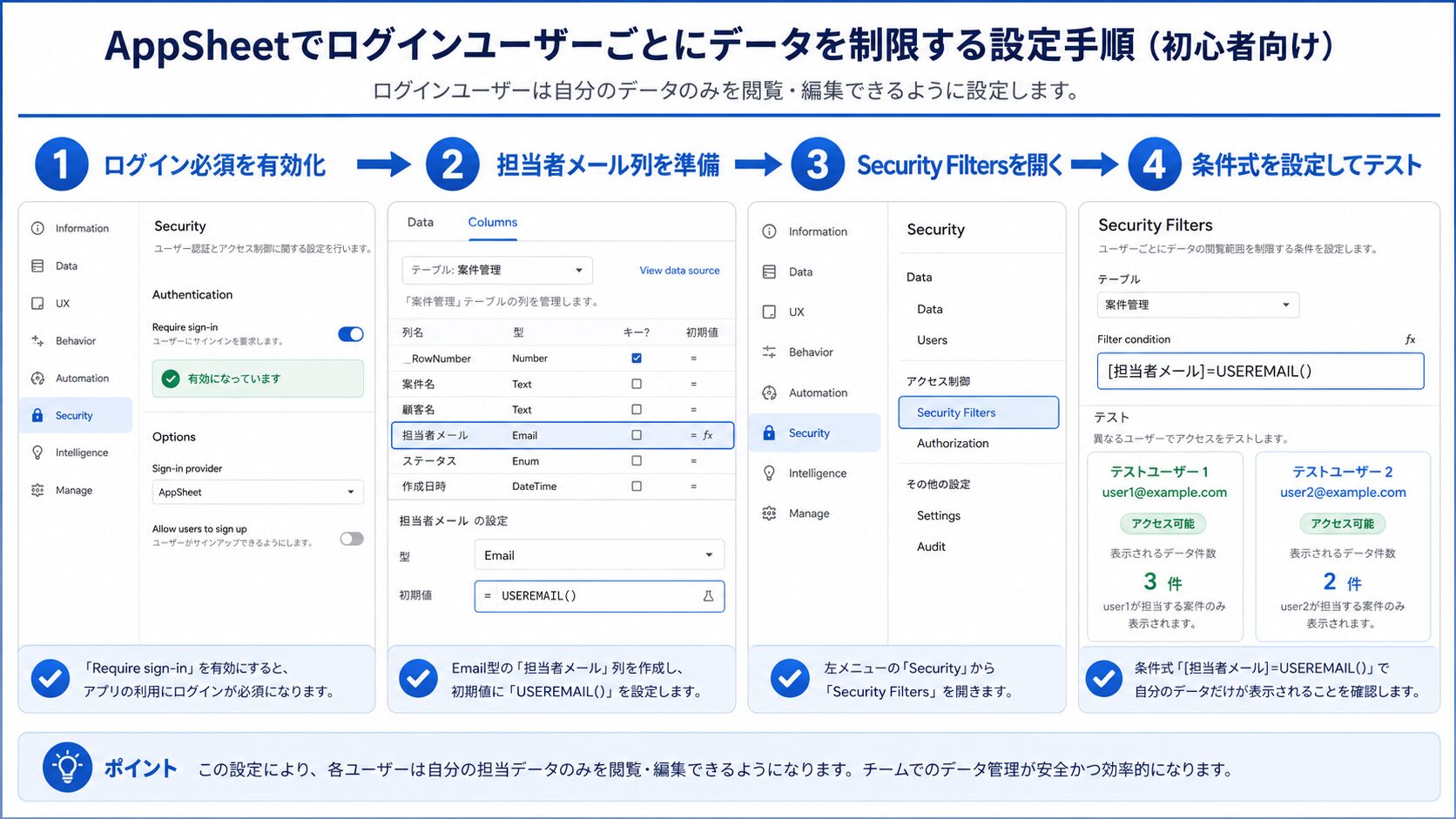Tick the key checkbox for 顧客名

pos(637,409)
